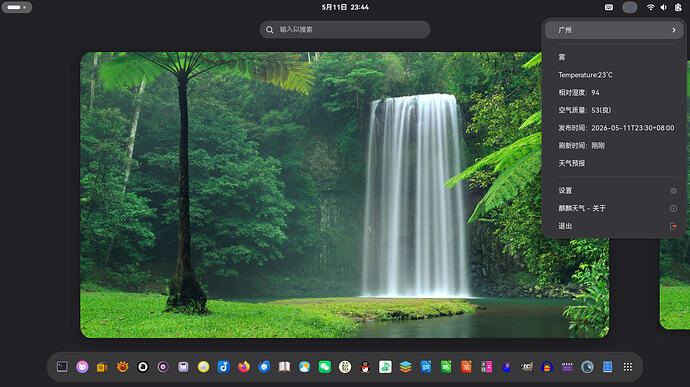Launch QQ penguin from the dock
The height and width of the screenshot is (387, 690).
(x=365, y=367)
